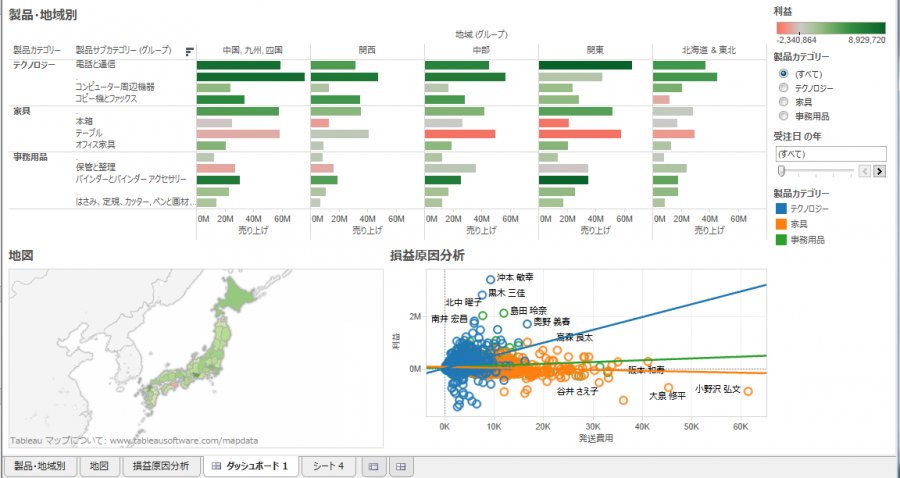This screenshot has height=478, width=900.
Task: Click the 事務用品 category row header in chart
Action: 30,157
